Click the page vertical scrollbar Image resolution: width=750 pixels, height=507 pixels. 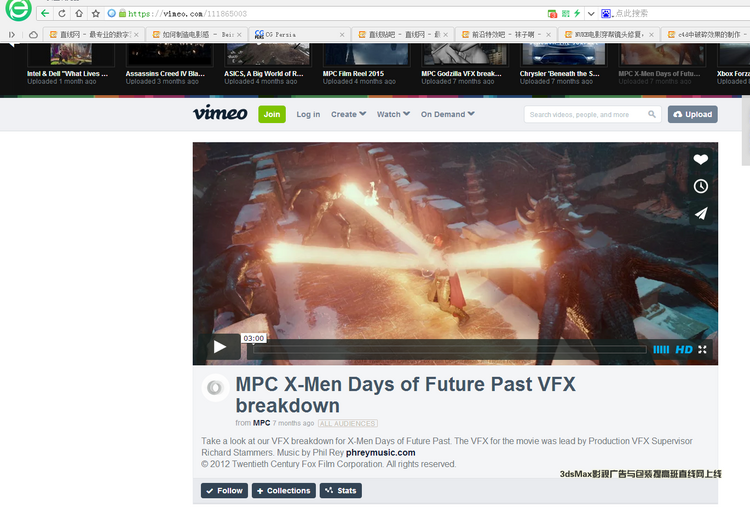[746, 131]
